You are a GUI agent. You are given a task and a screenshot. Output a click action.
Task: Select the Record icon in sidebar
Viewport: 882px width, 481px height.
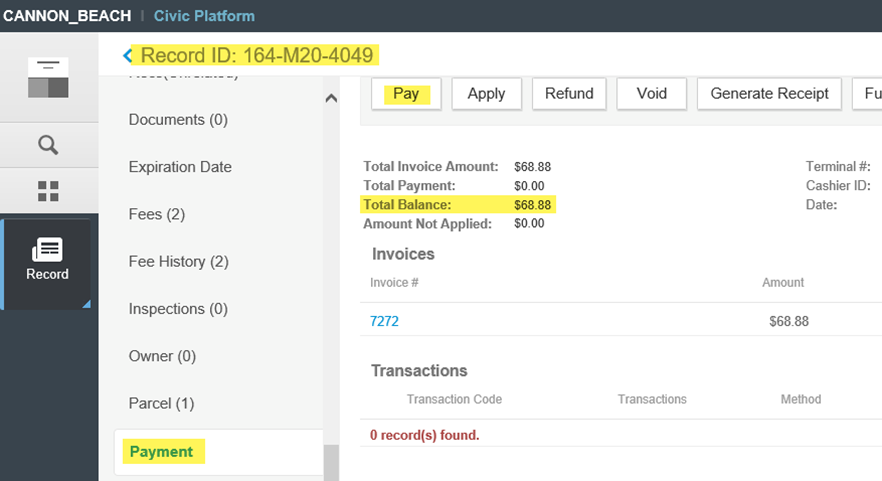pos(48,260)
